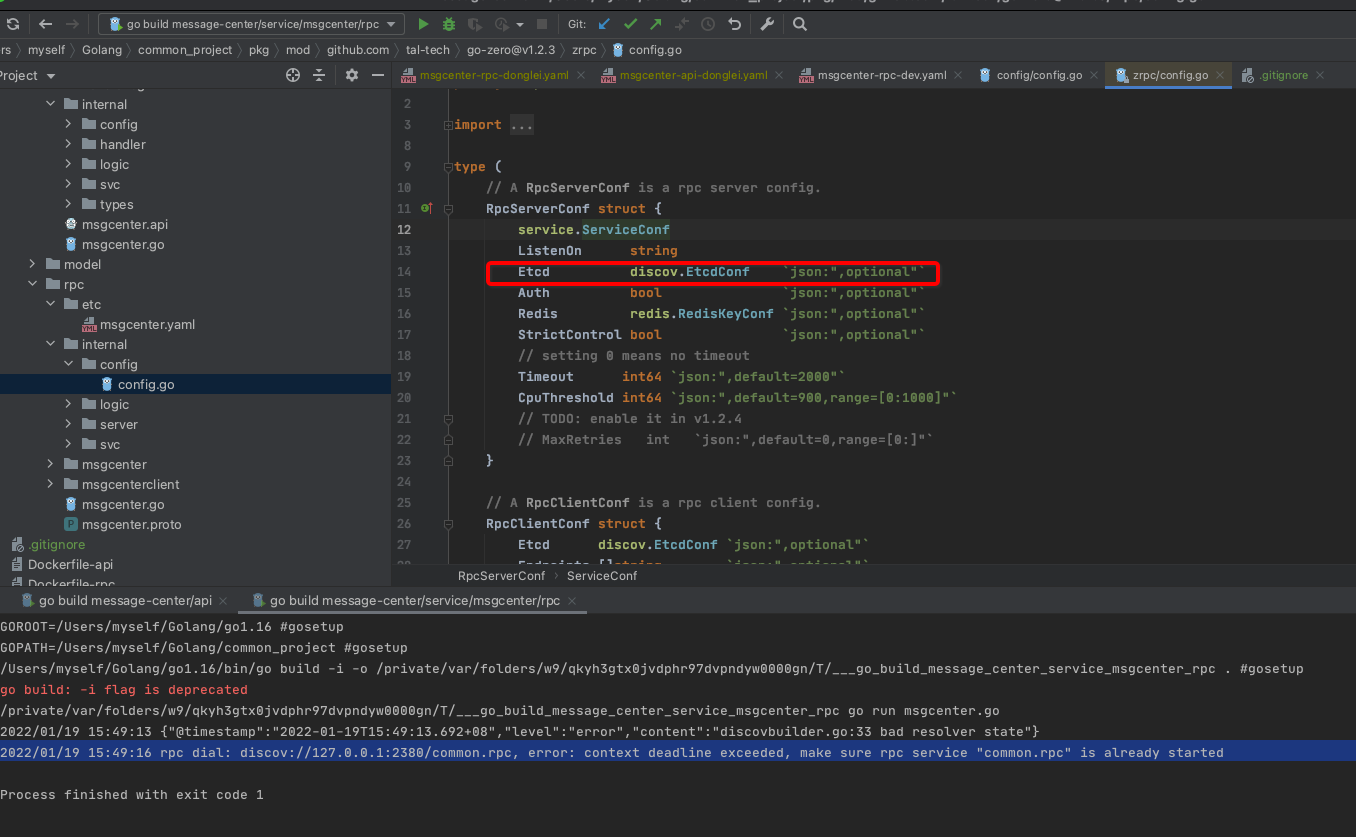Click RpcServerConf in editor breadcrumb
The height and width of the screenshot is (837, 1356).
coord(501,575)
